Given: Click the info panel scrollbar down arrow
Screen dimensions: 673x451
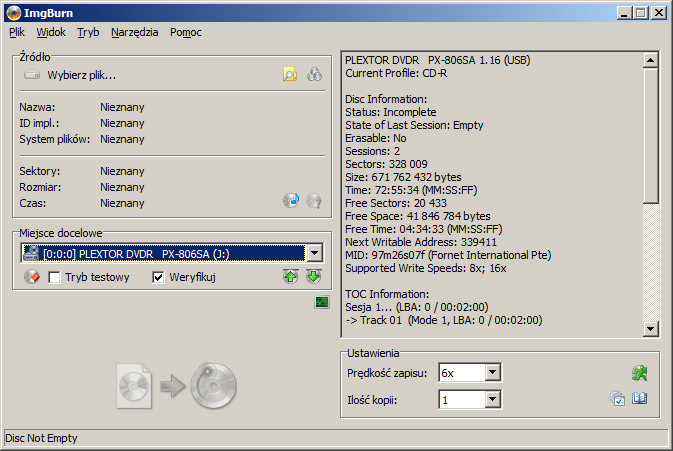Looking at the screenshot, I should tap(651, 329).
